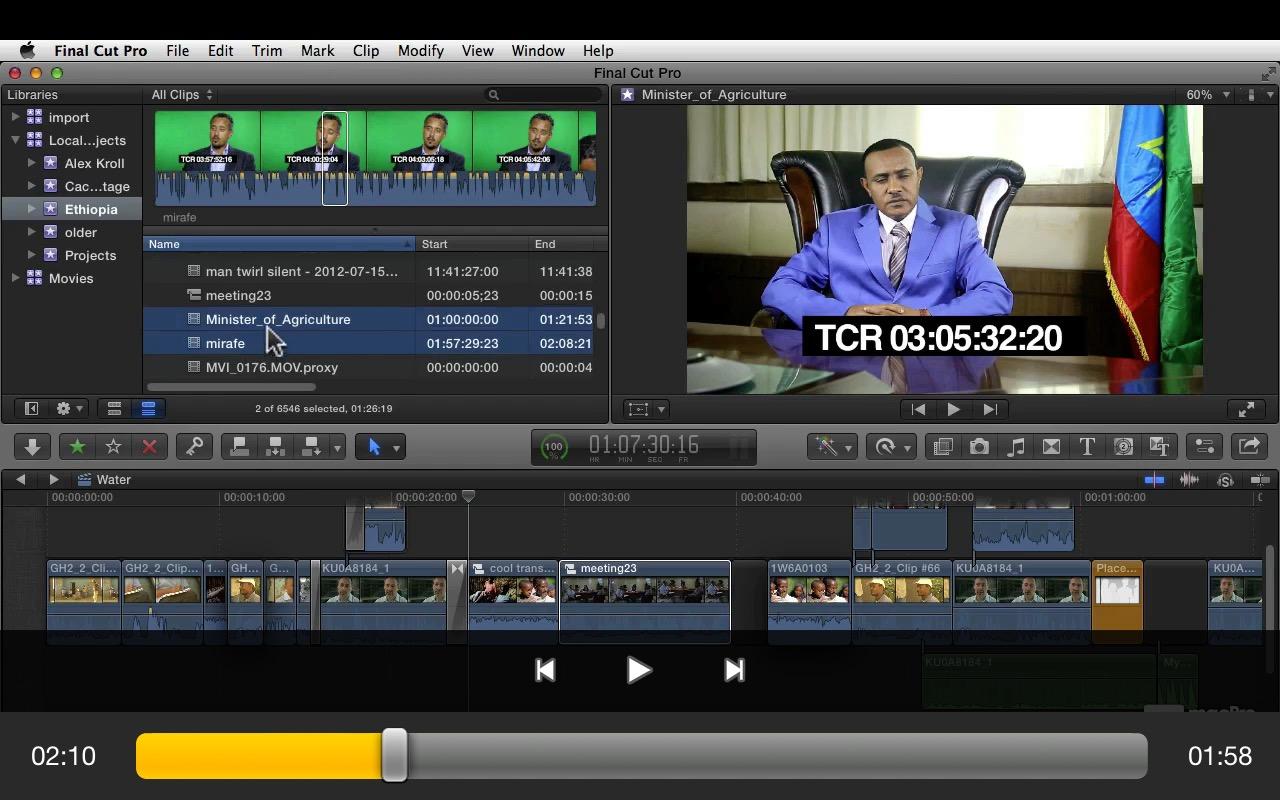Open the Apple menu

pos(27,51)
